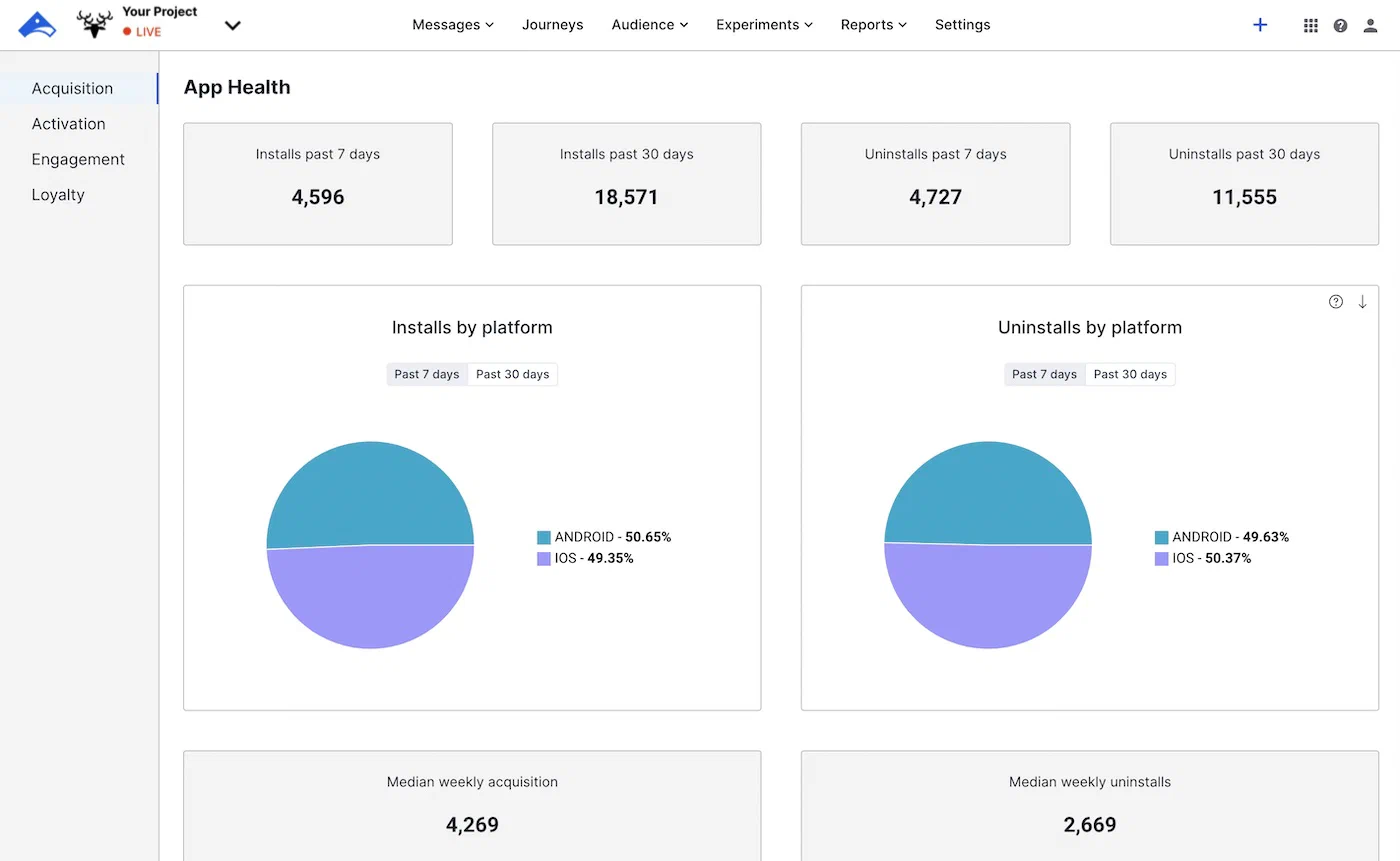The image size is (1400, 861).
Task: Click the blue plus create icon
Action: (x=1260, y=25)
